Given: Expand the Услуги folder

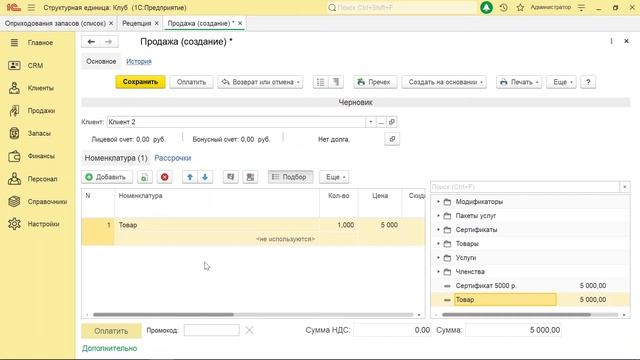Looking at the screenshot, I should point(439,258).
